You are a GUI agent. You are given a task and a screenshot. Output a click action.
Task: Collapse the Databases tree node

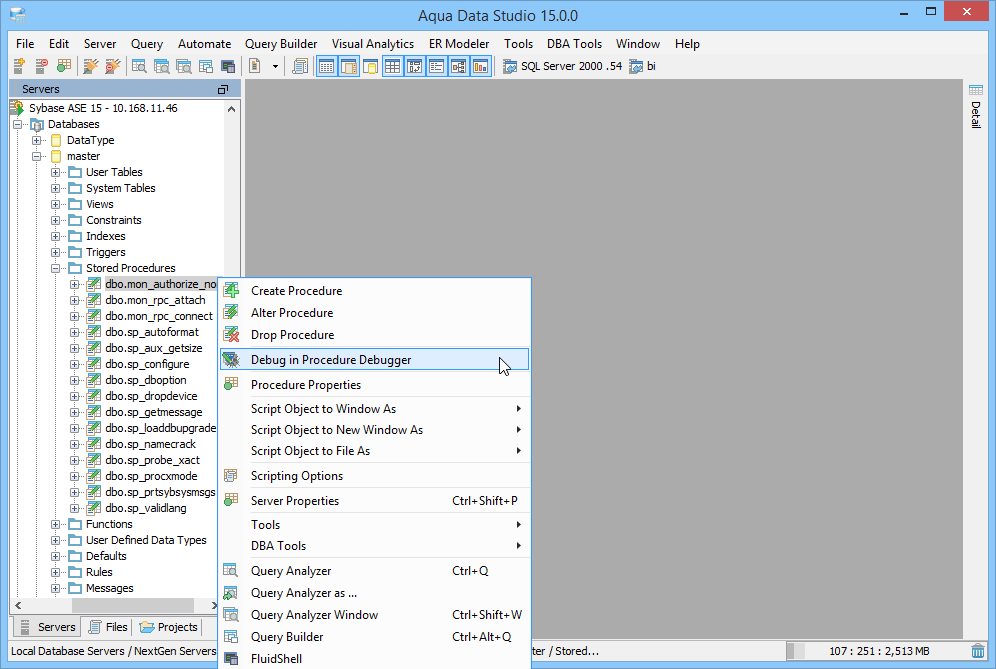tap(18, 125)
